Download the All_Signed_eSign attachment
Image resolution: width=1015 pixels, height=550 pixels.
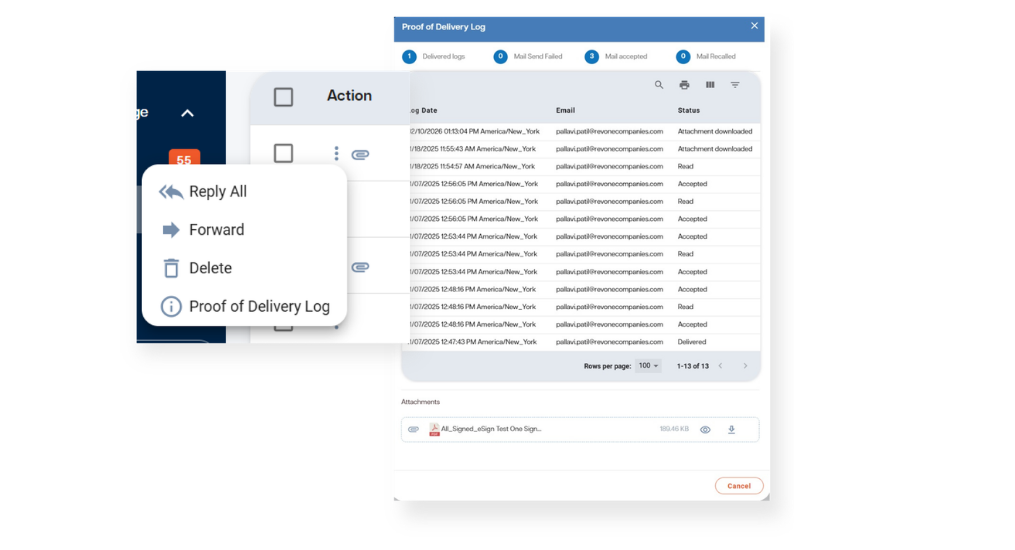(731, 430)
